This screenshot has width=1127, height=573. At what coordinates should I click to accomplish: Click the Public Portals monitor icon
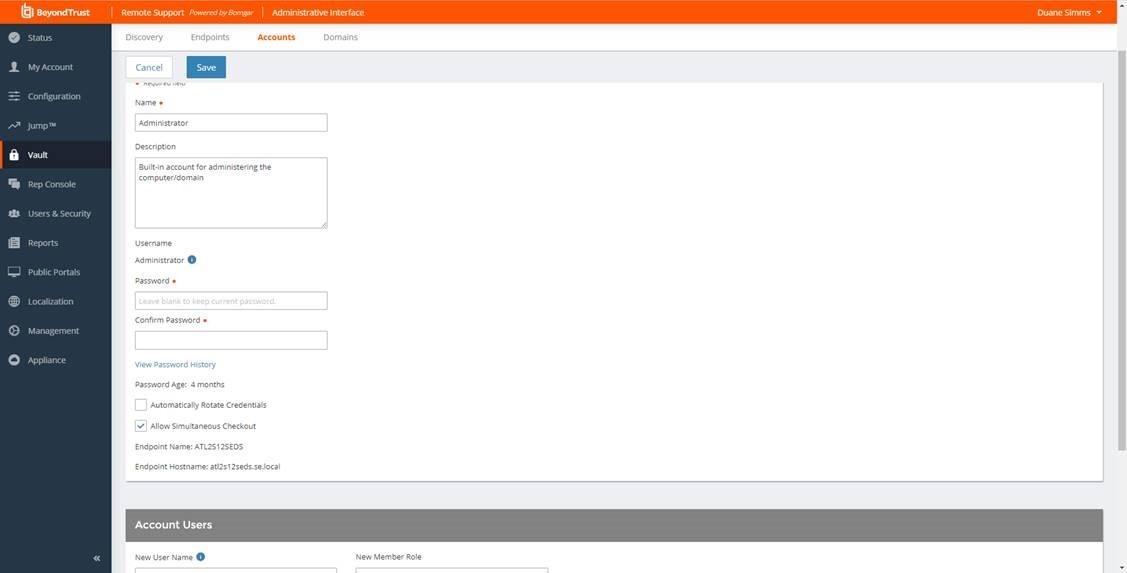[x=14, y=272]
